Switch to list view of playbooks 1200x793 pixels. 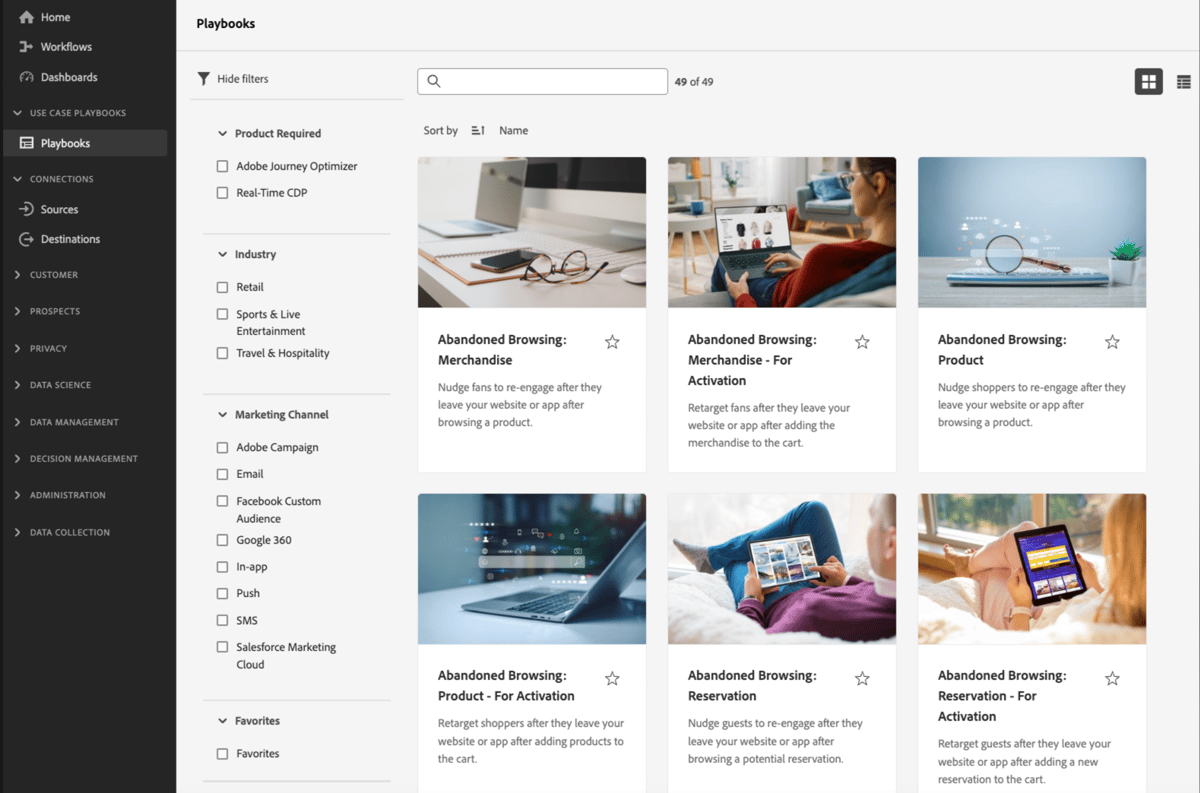click(1186, 81)
